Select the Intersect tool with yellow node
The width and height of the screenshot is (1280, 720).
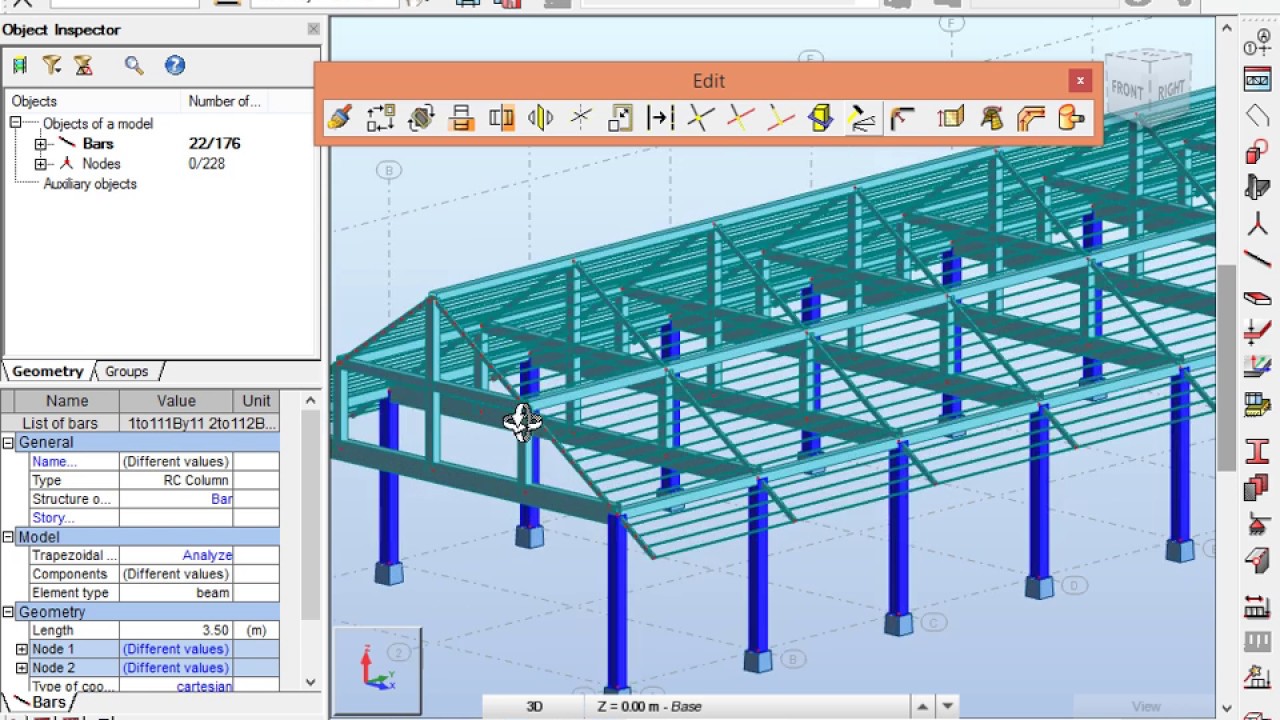700,118
